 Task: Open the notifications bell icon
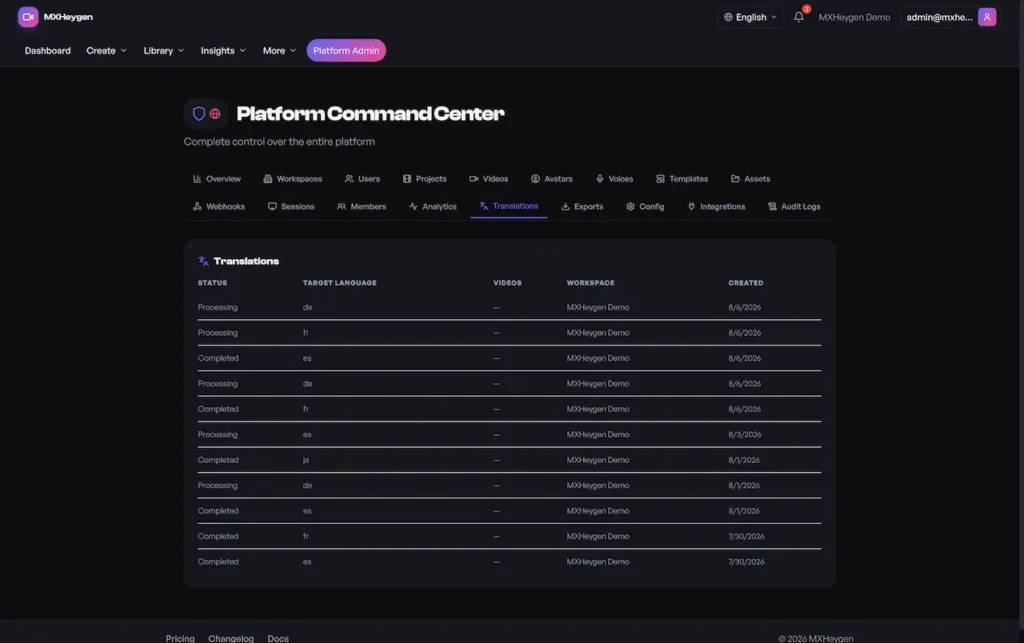click(798, 17)
